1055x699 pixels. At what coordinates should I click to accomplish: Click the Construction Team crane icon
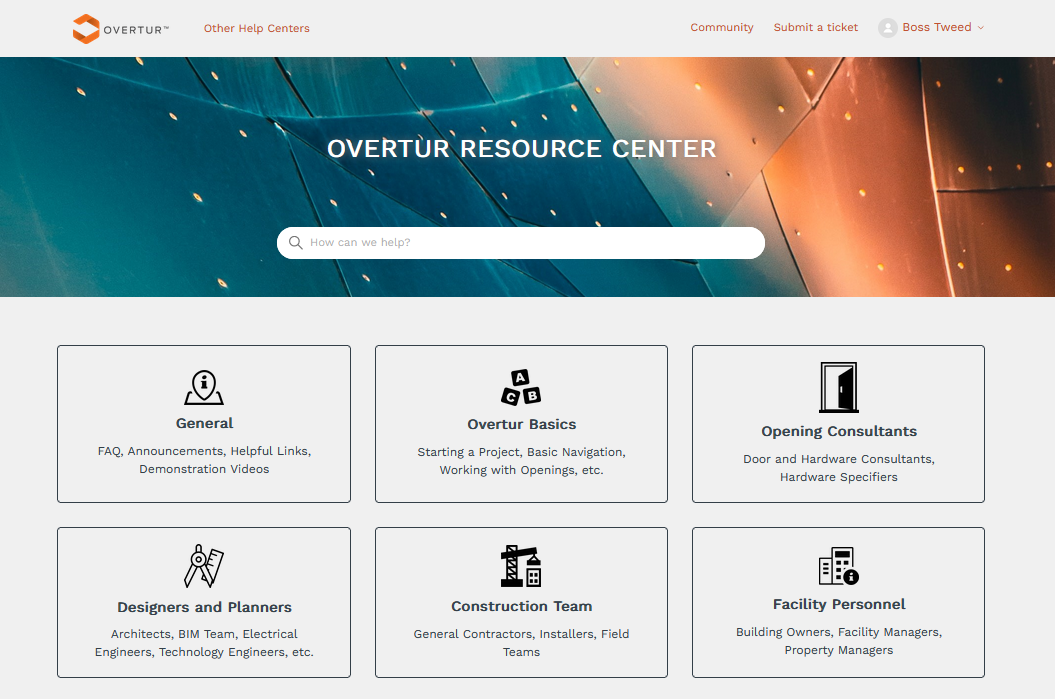click(521, 566)
